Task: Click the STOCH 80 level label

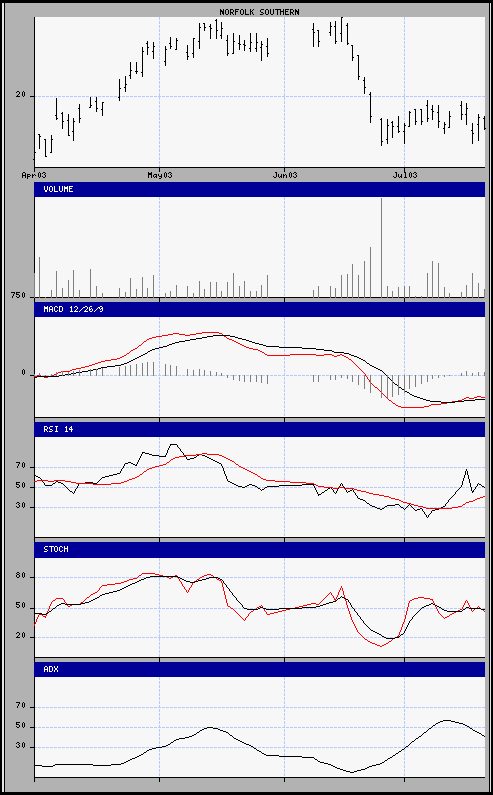Action: click(x=20, y=577)
